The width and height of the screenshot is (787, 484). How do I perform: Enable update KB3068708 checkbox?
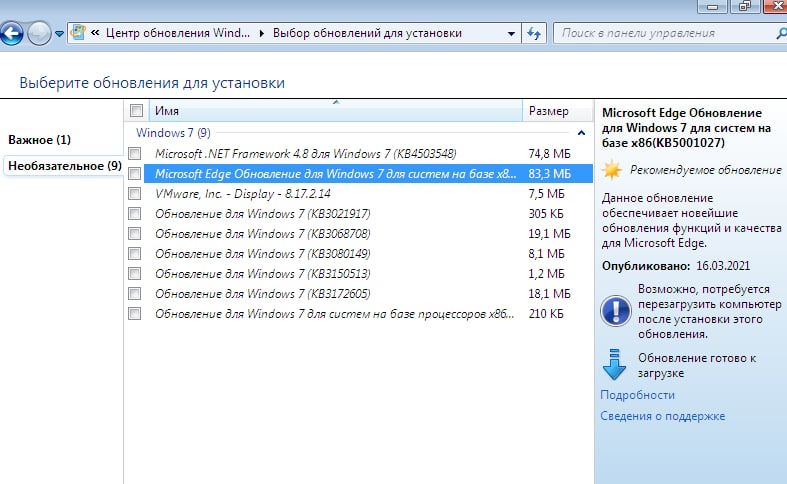tap(135, 234)
